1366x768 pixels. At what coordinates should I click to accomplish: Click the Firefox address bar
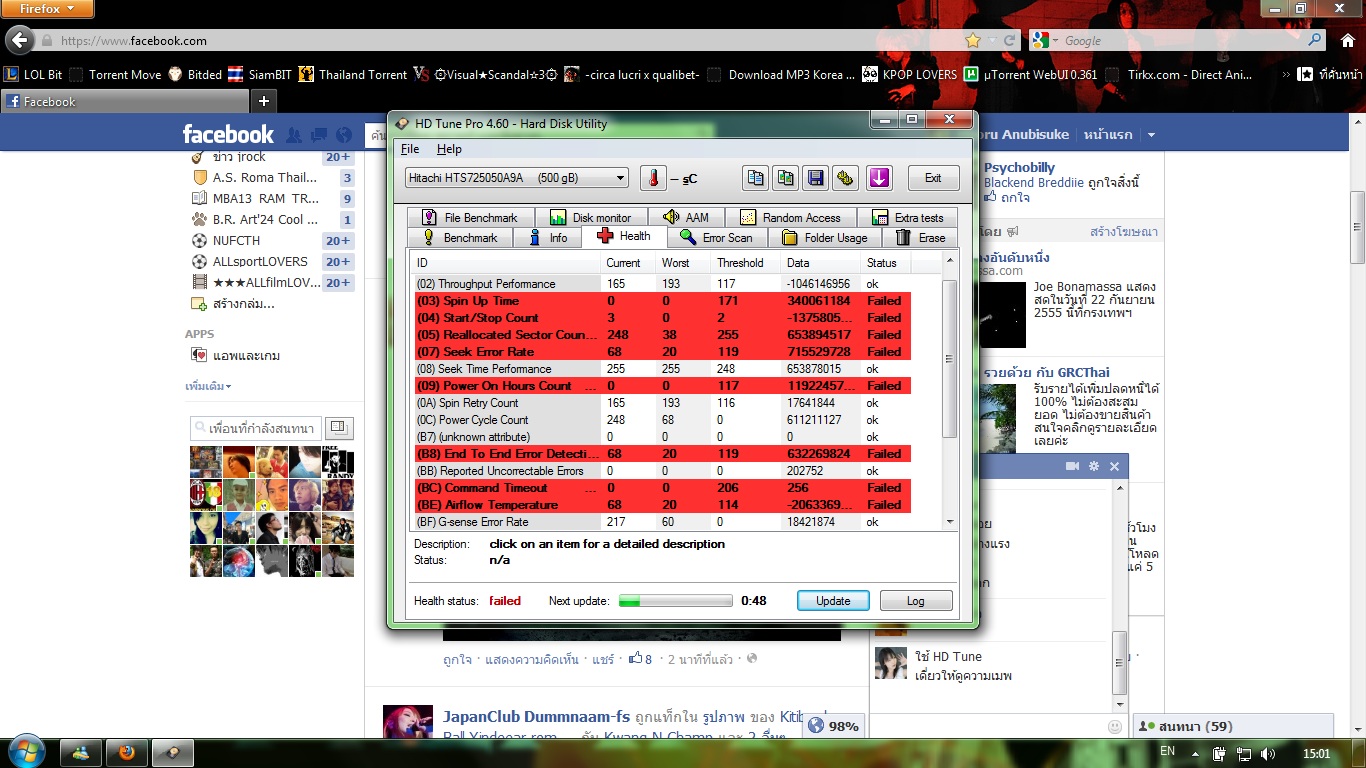point(510,41)
